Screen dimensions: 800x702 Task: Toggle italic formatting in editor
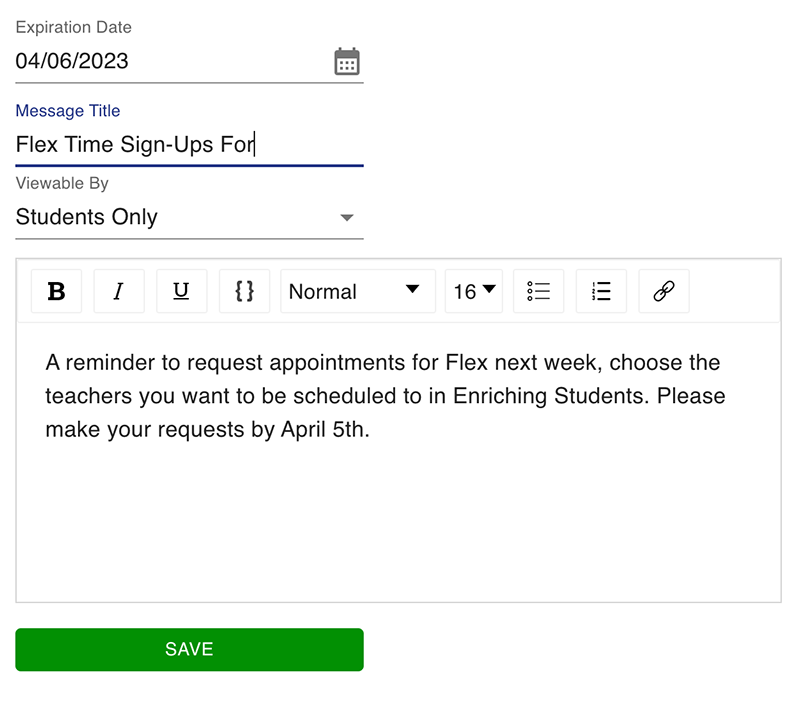point(119,291)
